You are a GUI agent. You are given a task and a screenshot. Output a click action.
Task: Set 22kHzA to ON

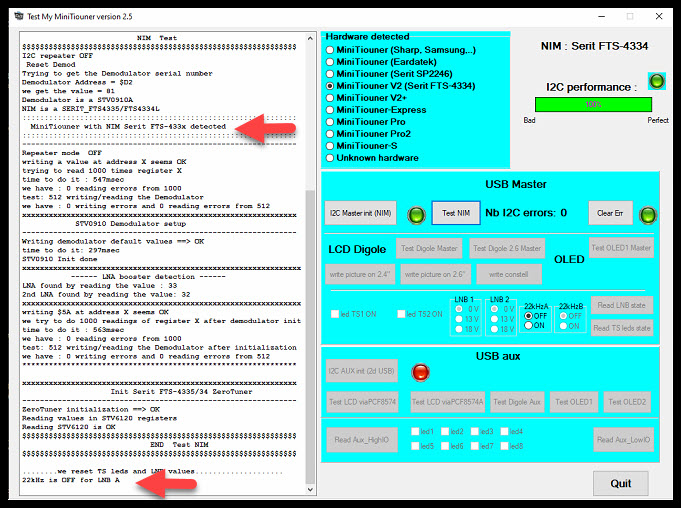coord(529,325)
